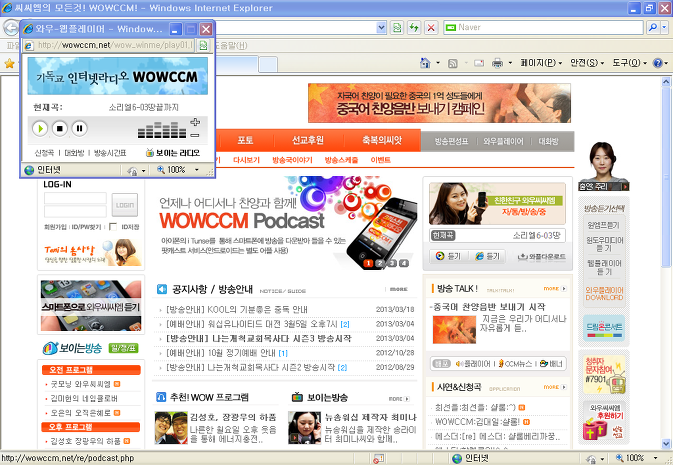
Task: Raise the player volume with the plus button
Action: (195, 122)
